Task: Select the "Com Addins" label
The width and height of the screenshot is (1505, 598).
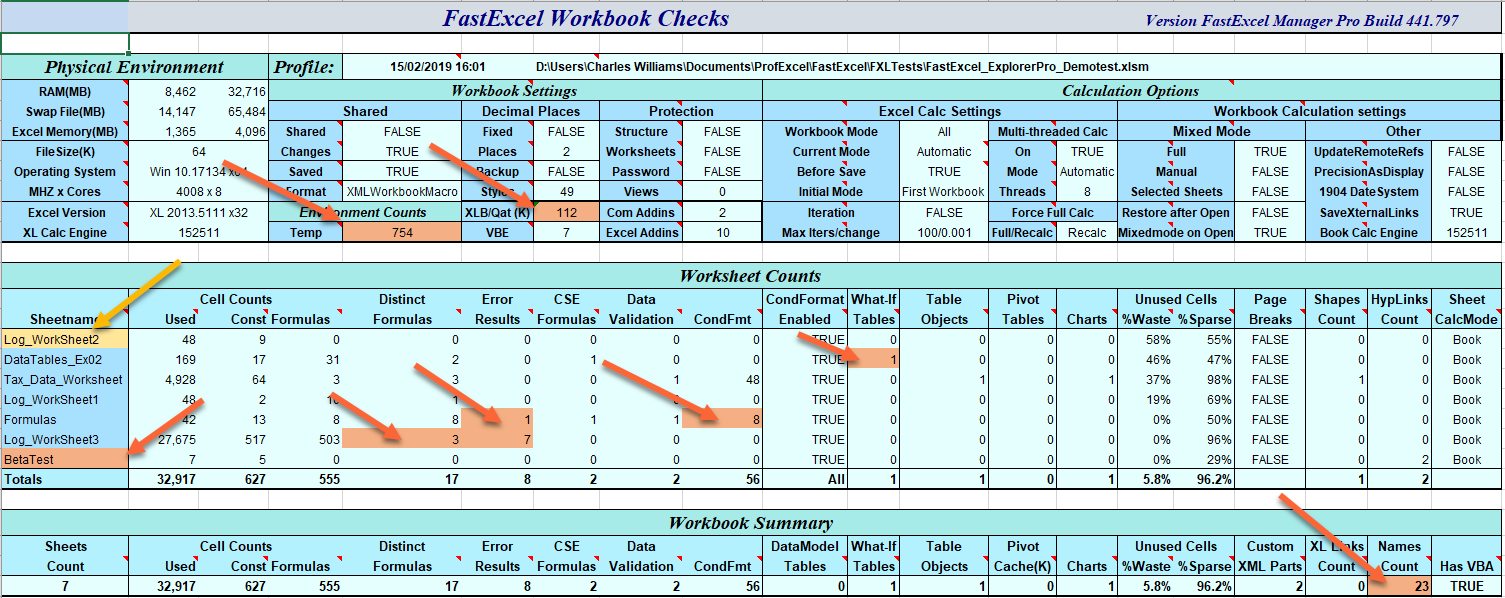Action: coord(641,213)
